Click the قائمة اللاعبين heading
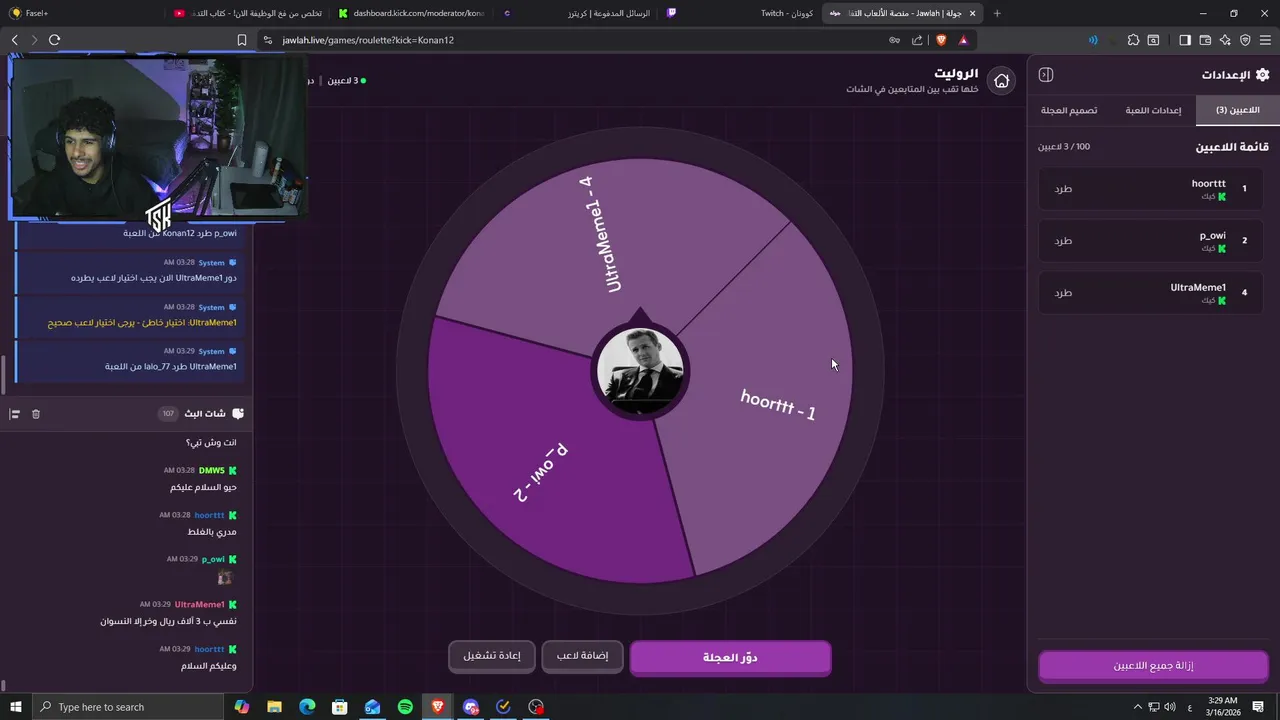Image resolution: width=1280 pixels, height=720 pixels. 1232,147
